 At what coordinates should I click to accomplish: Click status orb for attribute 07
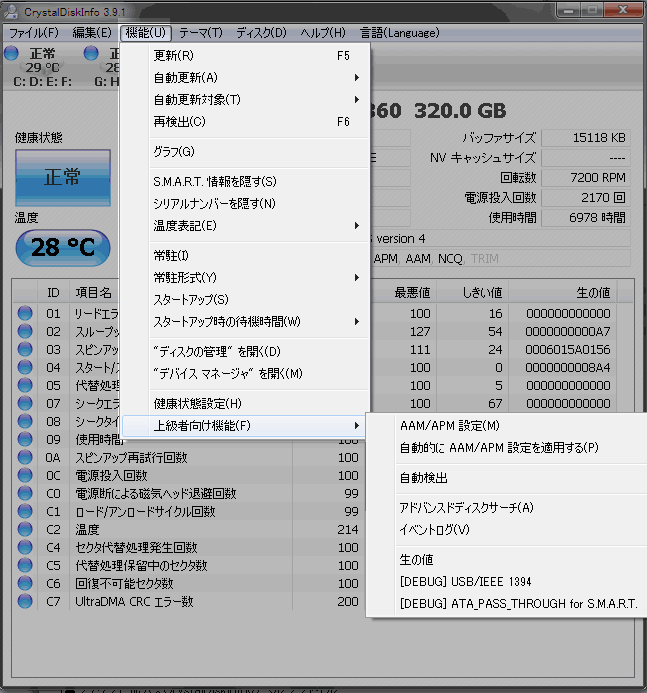pyautogui.click(x=25, y=404)
